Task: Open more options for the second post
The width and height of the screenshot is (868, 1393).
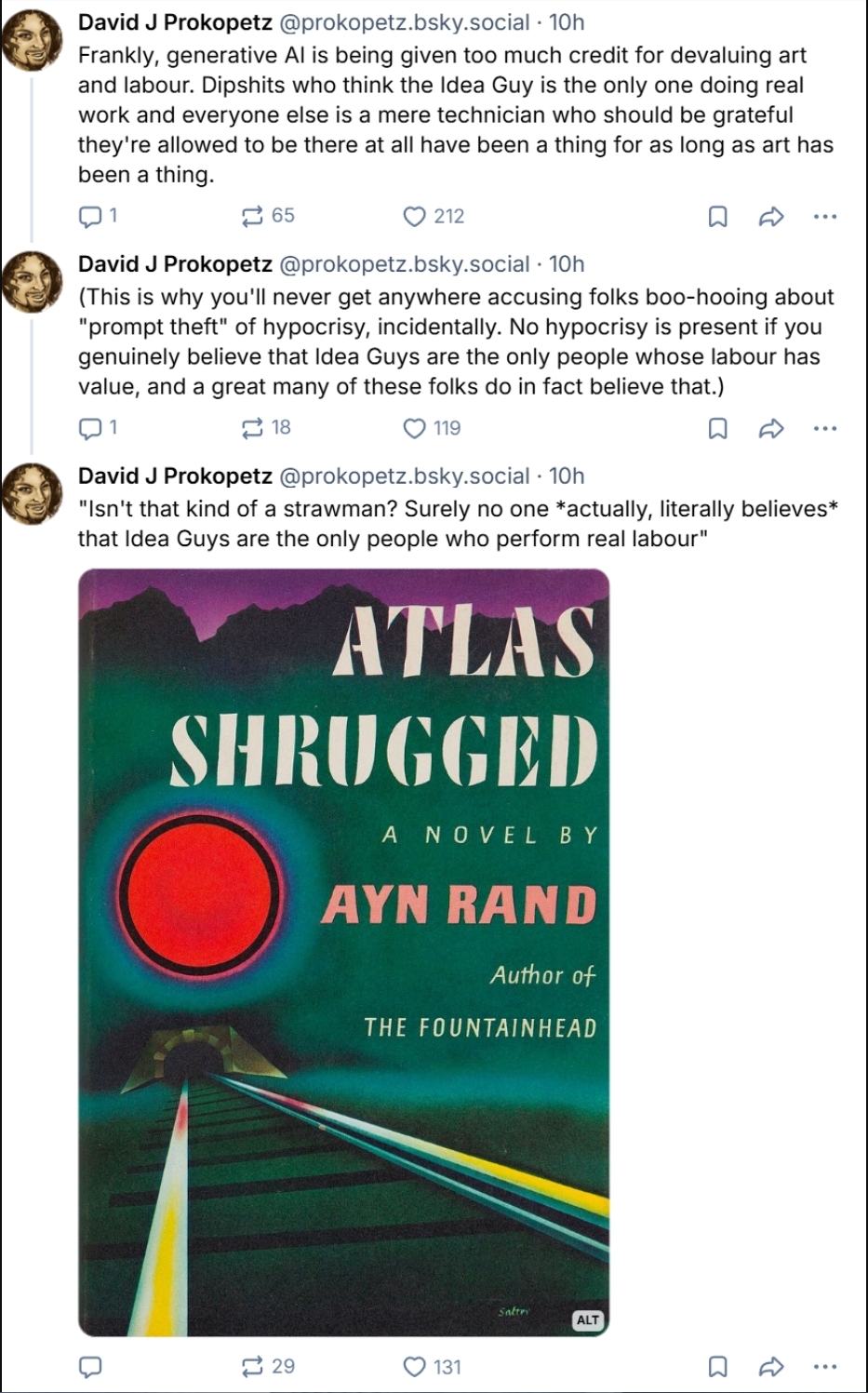Action: (825, 428)
